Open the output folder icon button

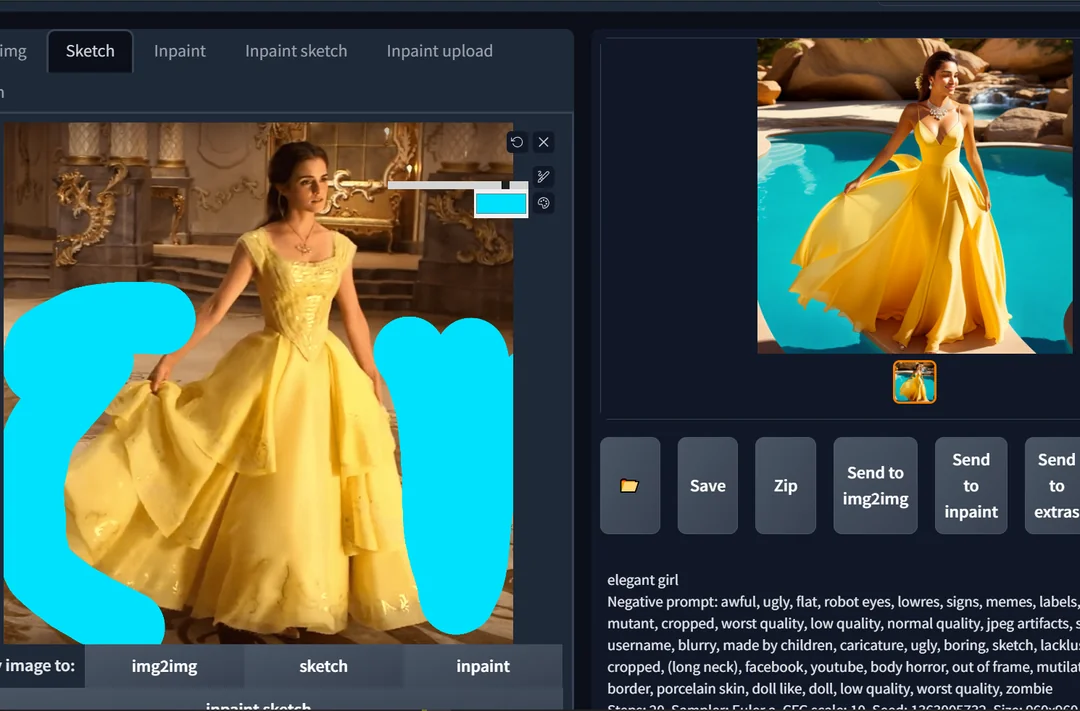click(630, 486)
